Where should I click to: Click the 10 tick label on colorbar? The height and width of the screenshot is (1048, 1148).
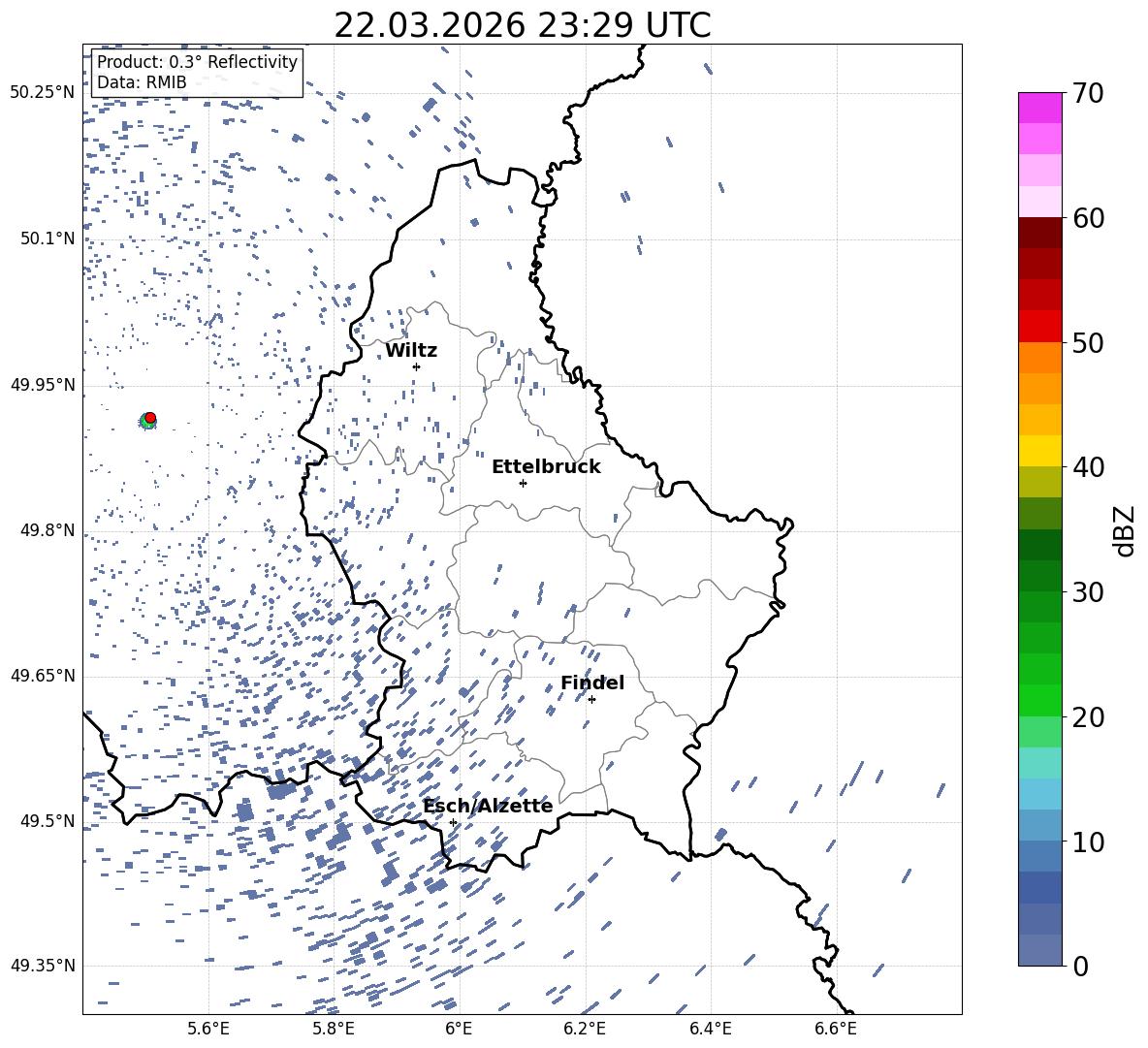(1088, 842)
